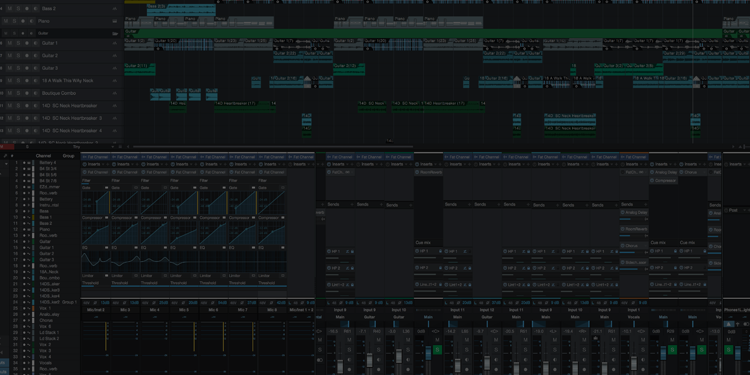This screenshot has height=375, width=750.
Task: Mute the Guitar 2 track
Action: (10, 55)
